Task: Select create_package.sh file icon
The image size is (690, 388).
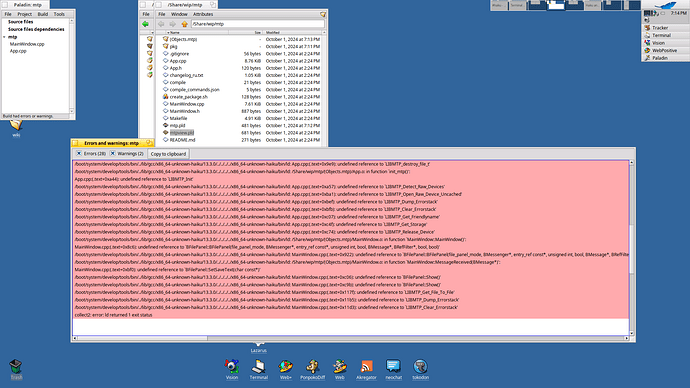Action: (x=165, y=97)
